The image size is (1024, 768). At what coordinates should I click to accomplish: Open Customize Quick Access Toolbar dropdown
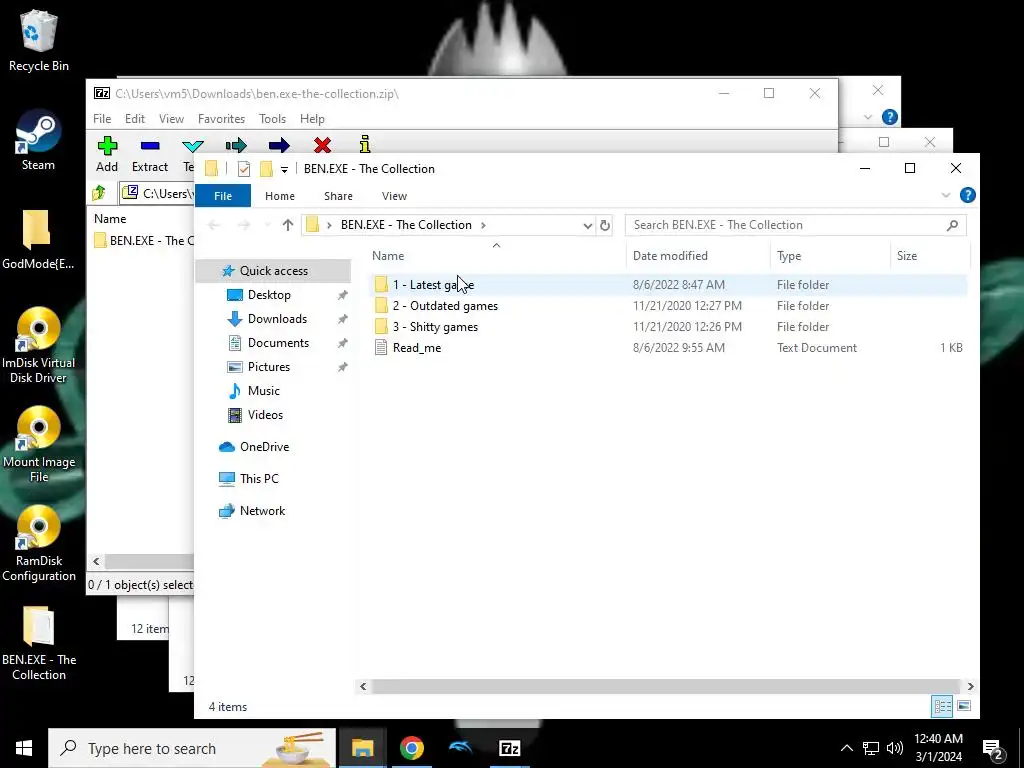pyautogui.click(x=284, y=170)
